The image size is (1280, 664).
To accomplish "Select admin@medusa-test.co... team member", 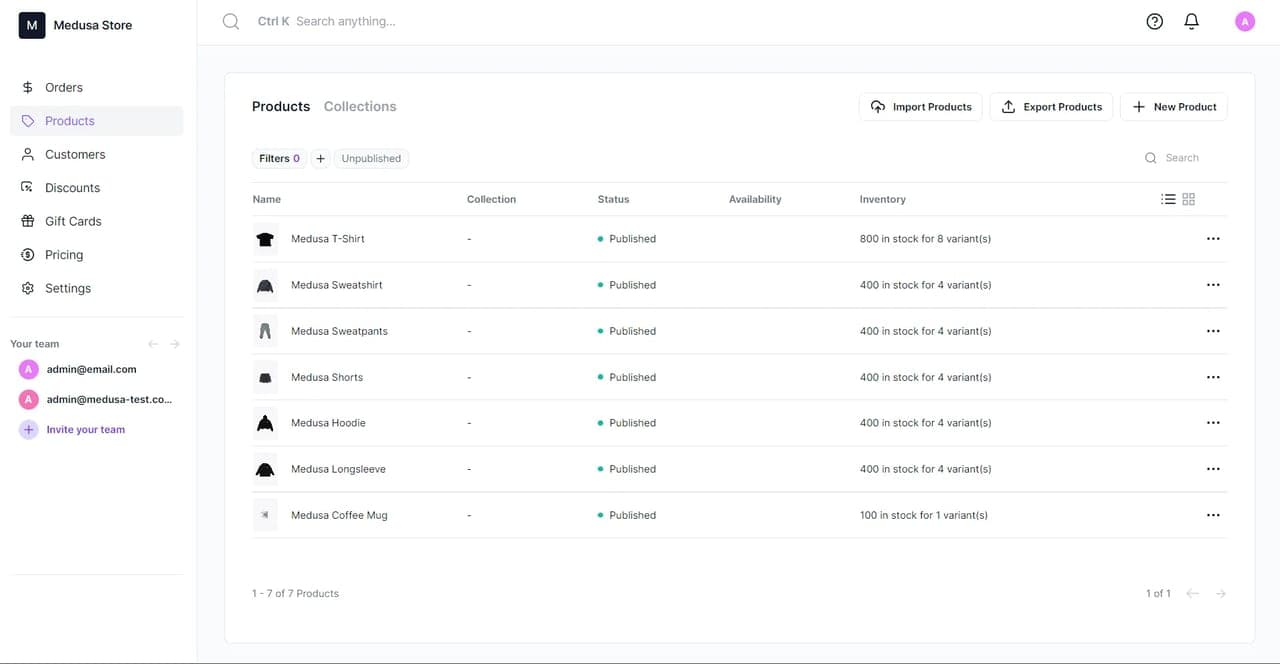I will click(96, 399).
